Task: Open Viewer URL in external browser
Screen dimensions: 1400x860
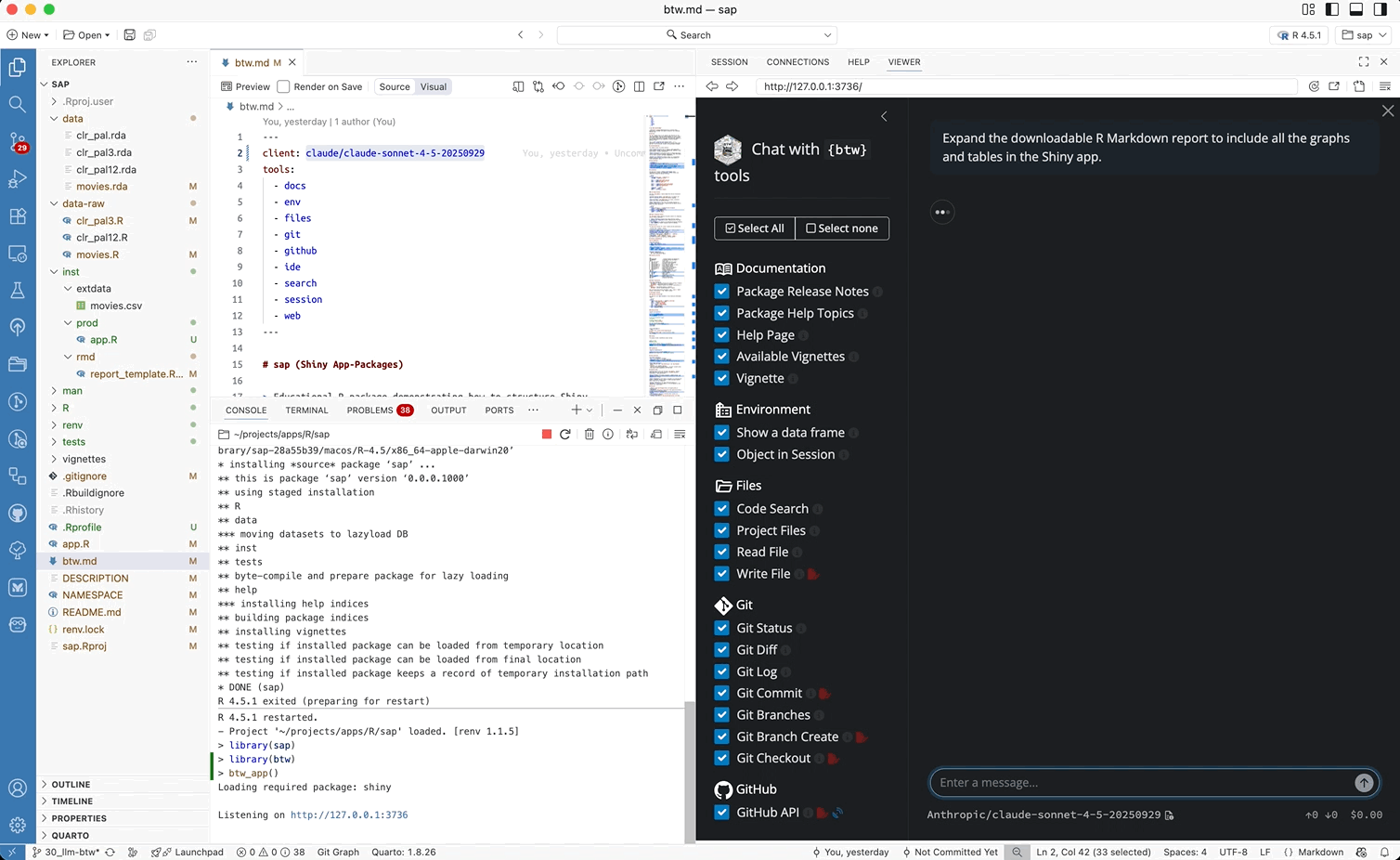Action: [1334, 86]
